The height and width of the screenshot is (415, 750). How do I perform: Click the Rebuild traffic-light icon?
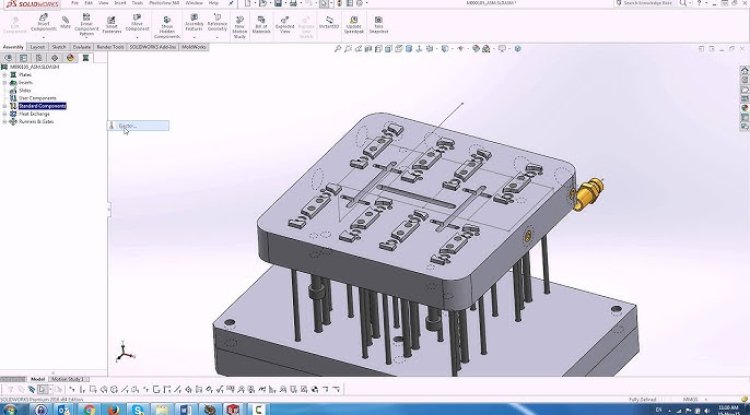tap(340, 3)
